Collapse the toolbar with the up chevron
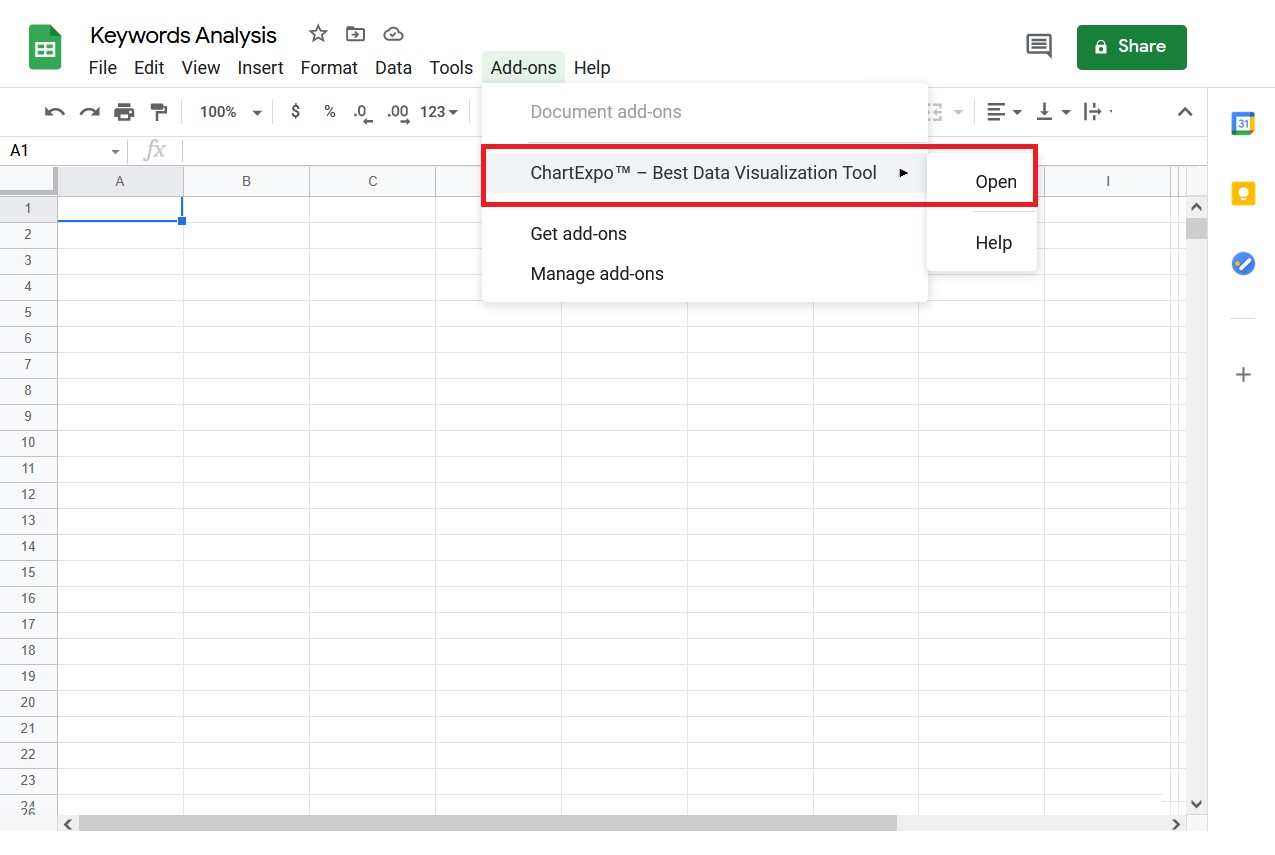This screenshot has width=1275, height=855. coord(1185,112)
